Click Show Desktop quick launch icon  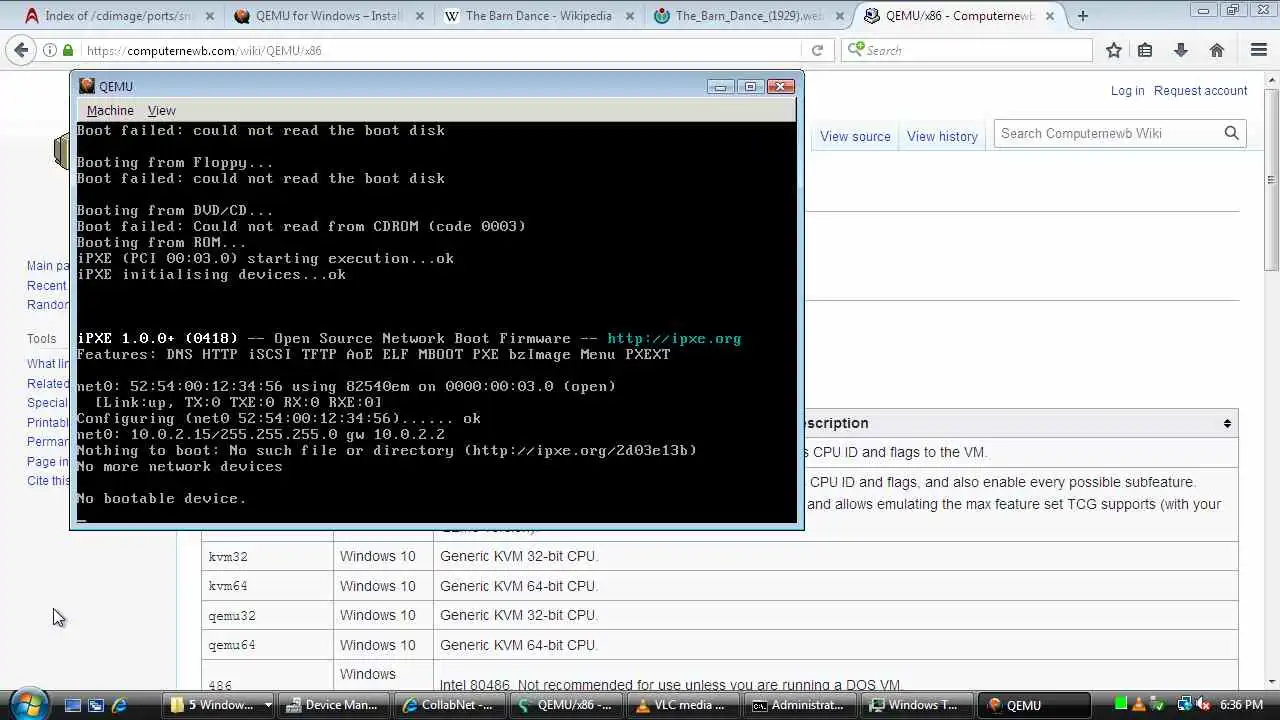click(72, 705)
